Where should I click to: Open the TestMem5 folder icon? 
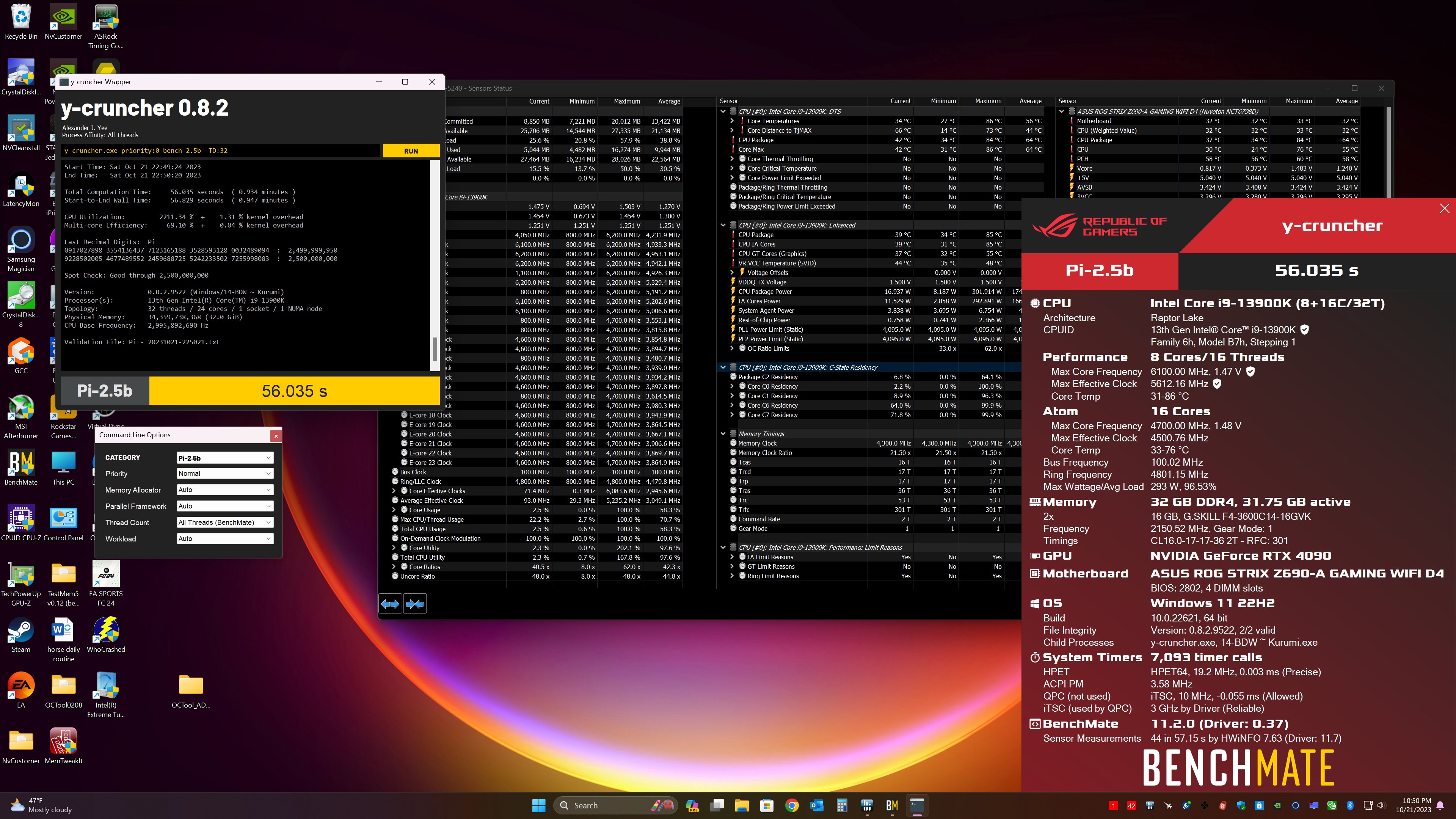[63, 584]
